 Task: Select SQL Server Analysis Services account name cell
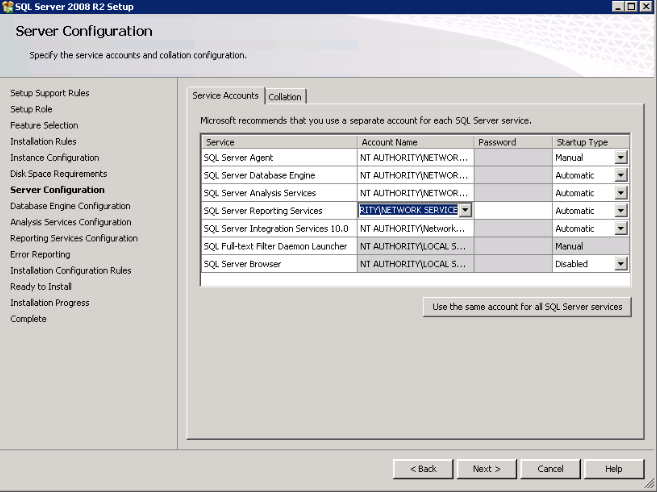[x=415, y=193]
